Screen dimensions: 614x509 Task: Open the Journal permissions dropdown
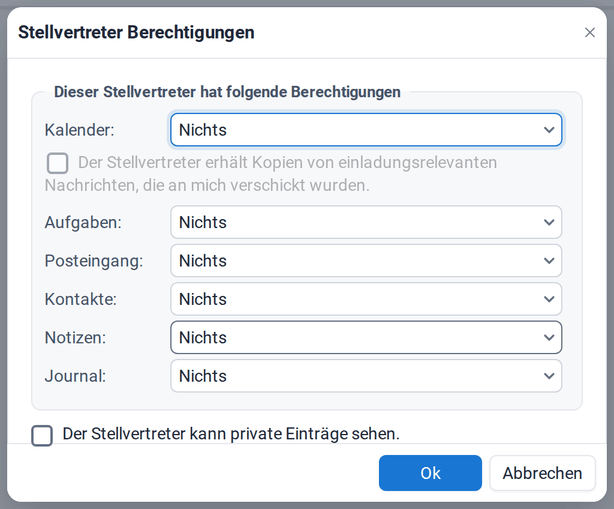[x=366, y=376]
